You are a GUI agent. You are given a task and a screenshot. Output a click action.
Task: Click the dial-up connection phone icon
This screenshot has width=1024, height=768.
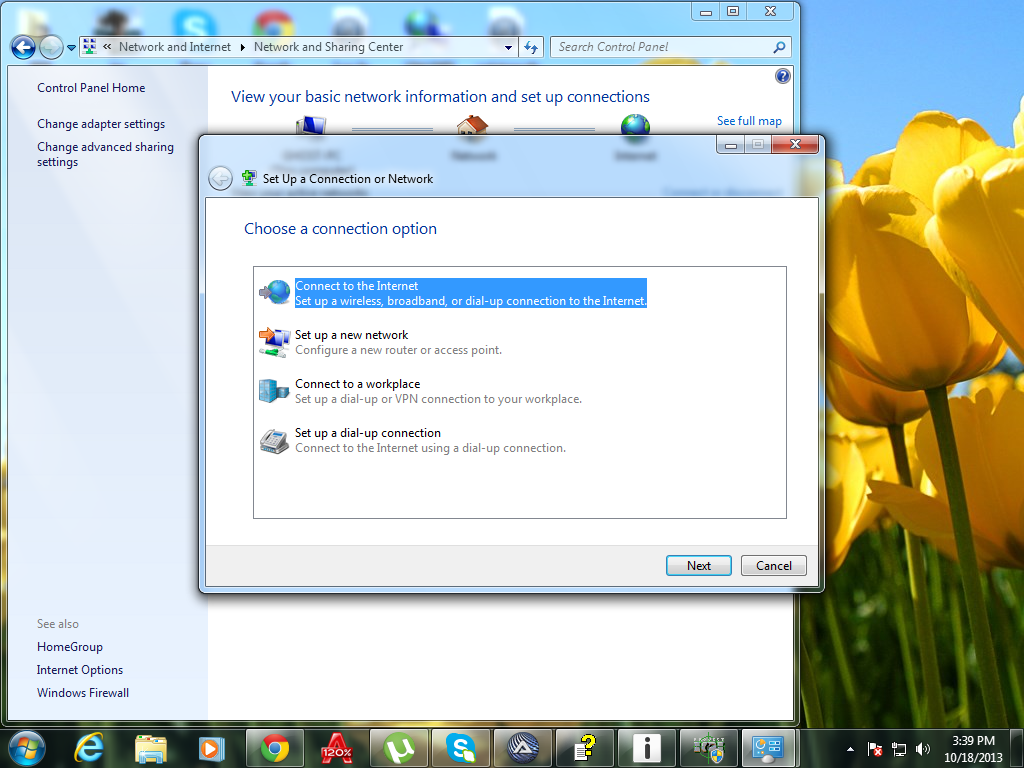point(274,440)
